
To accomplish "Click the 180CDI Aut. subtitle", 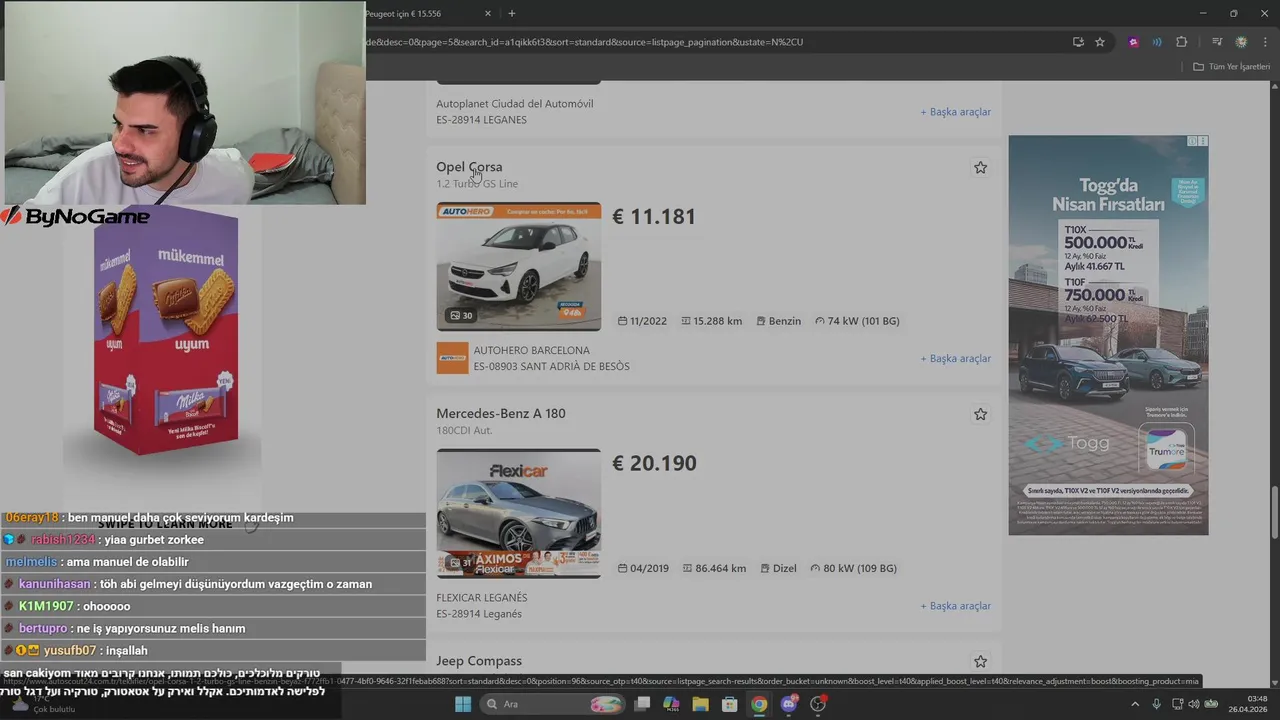I will (x=462, y=431).
